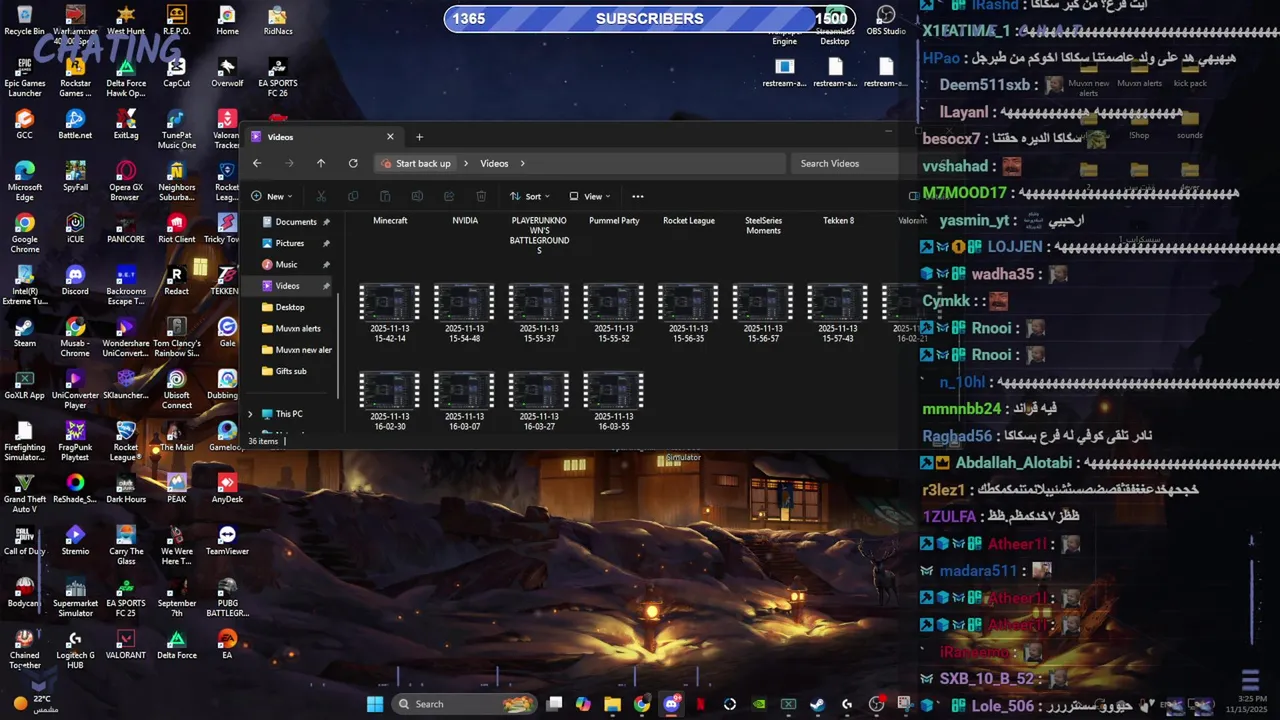The height and width of the screenshot is (720, 1280).
Task: Open the View dropdown
Action: coord(589,196)
